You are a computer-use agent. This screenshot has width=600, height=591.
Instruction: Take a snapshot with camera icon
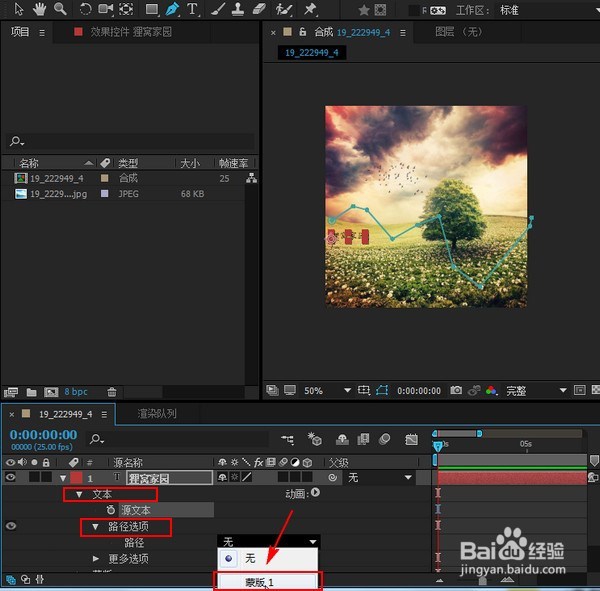tap(456, 390)
